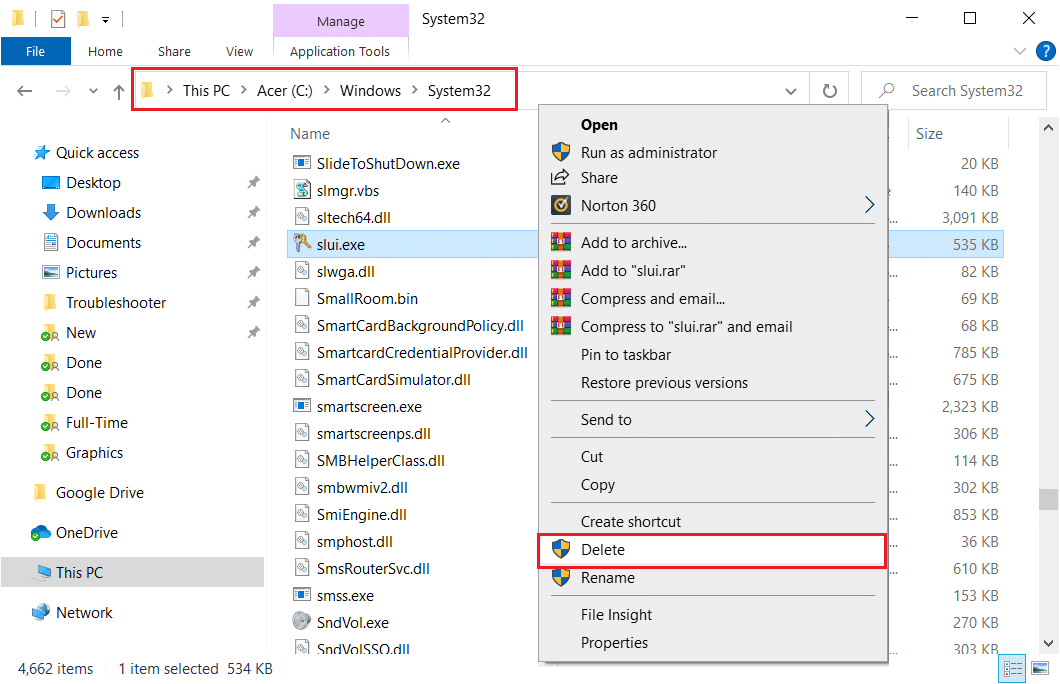This screenshot has height=684, width=1060.
Task: Click the help question mark icon
Action: 1044,51
